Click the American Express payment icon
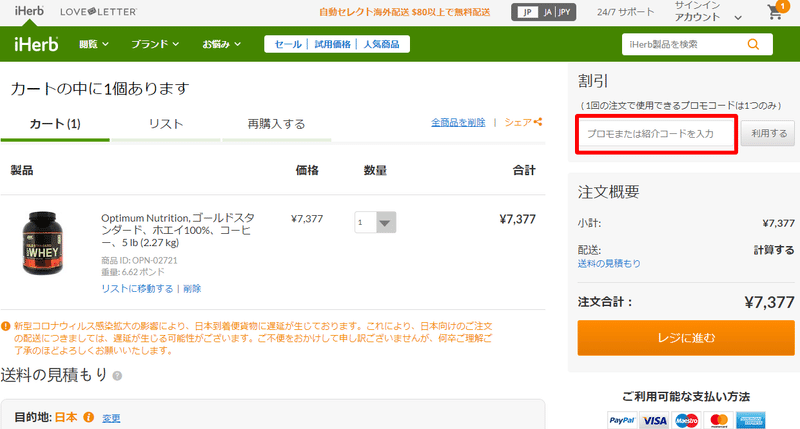This screenshot has height=429, width=800. [751, 420]
